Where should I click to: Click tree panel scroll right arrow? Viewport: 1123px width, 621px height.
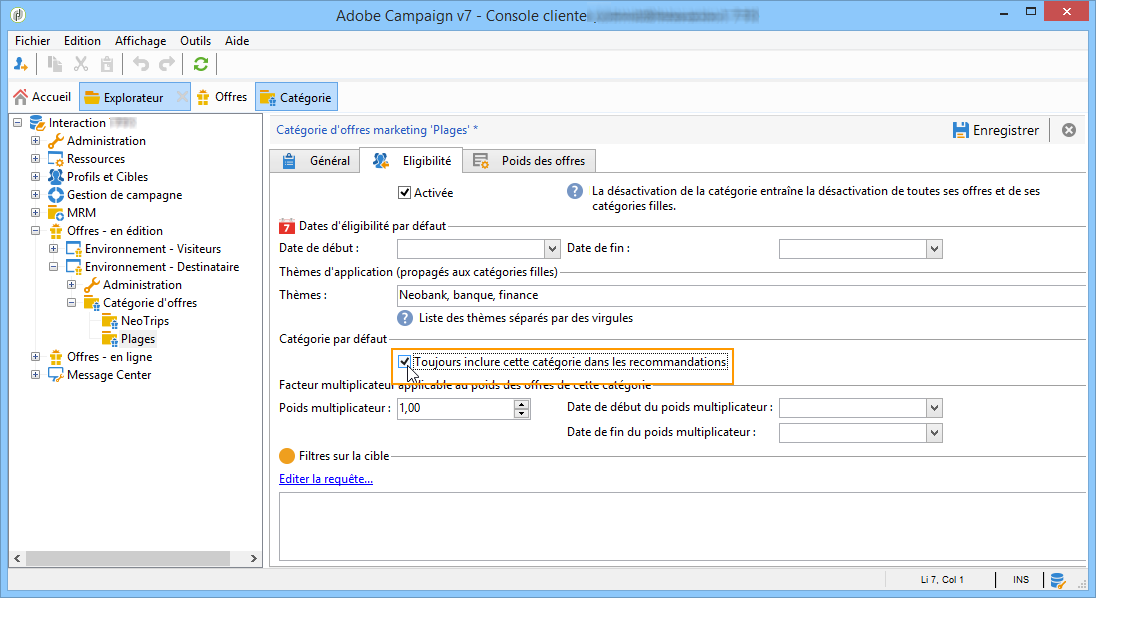[x=253, y=558]
